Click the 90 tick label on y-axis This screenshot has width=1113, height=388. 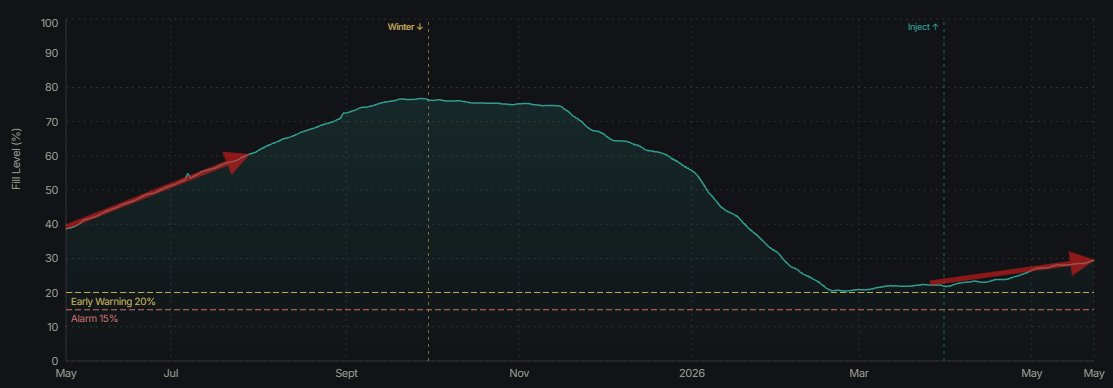click(52, 53)
